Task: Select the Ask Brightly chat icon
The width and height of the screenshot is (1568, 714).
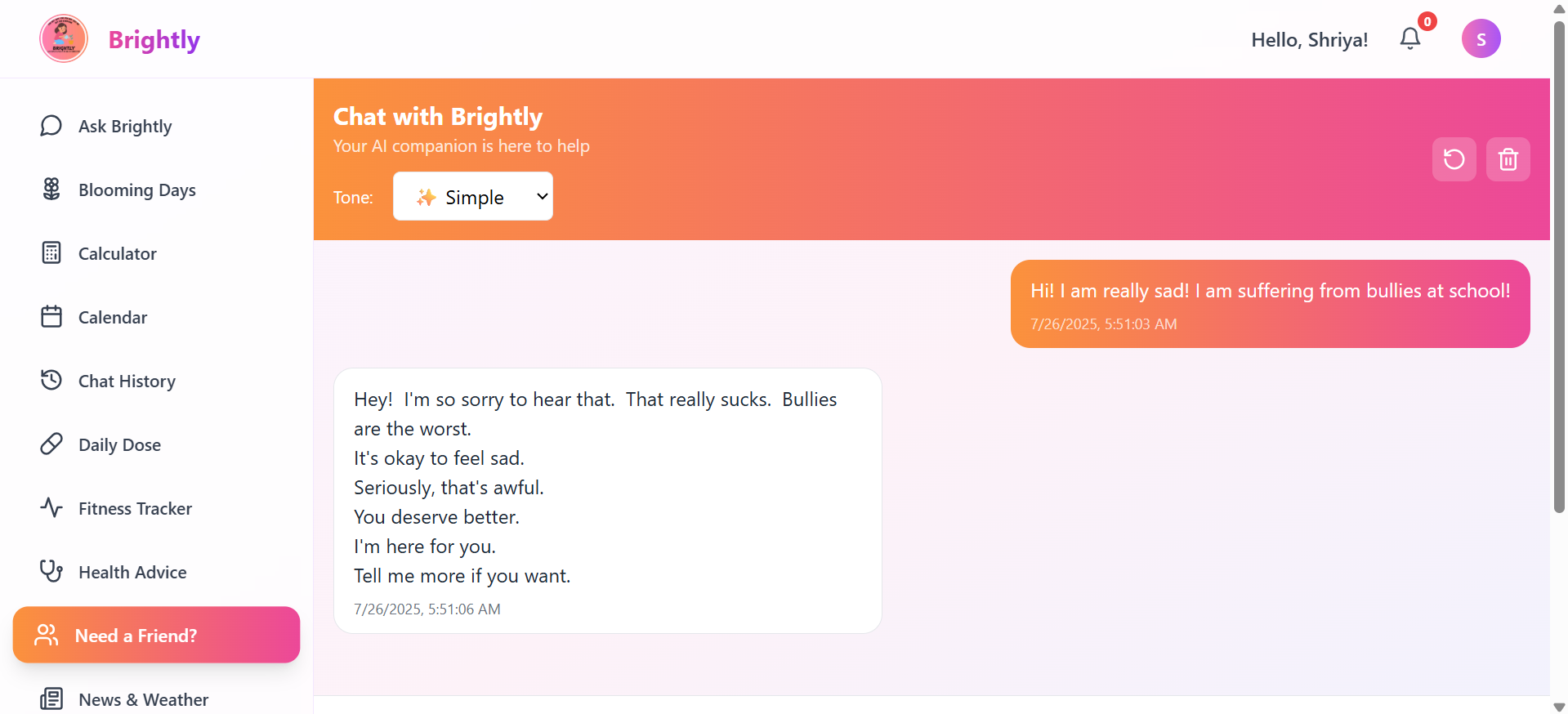Action: pyautogui.click(x=51, y=126)
